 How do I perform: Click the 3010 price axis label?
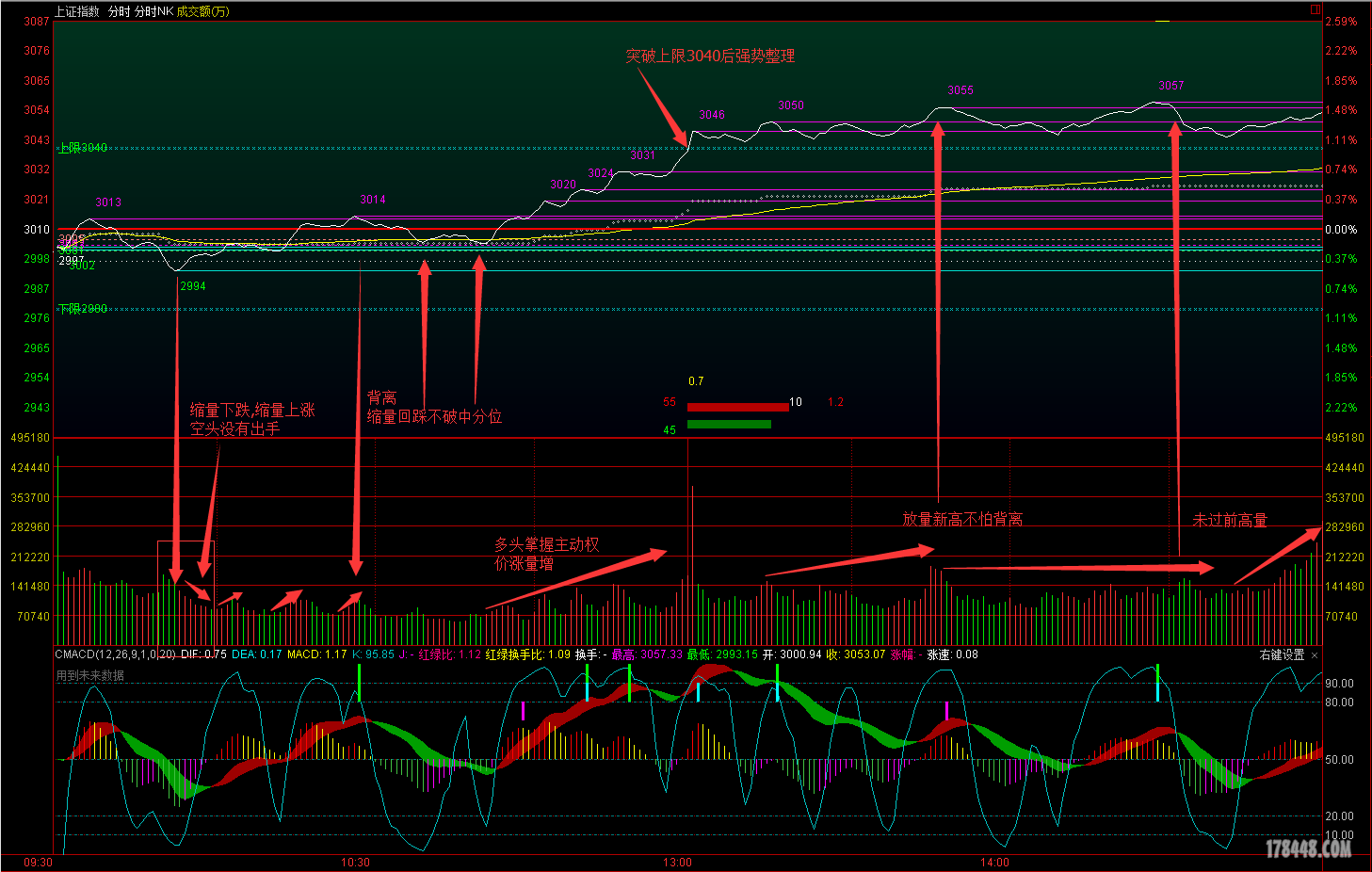click(x=37, y=230)
